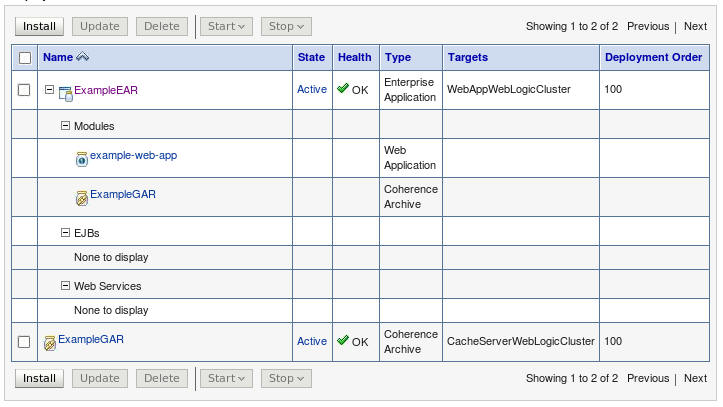Sort by the Targets column header
723x407 pixels.
(468, 58)
